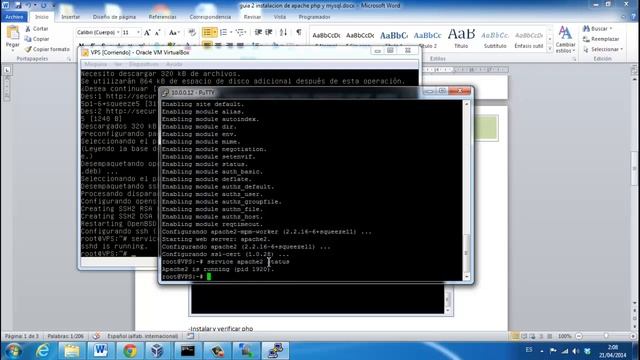
Task: Open VirtualBox from the taskbar
Action: [x=158, y=351]
